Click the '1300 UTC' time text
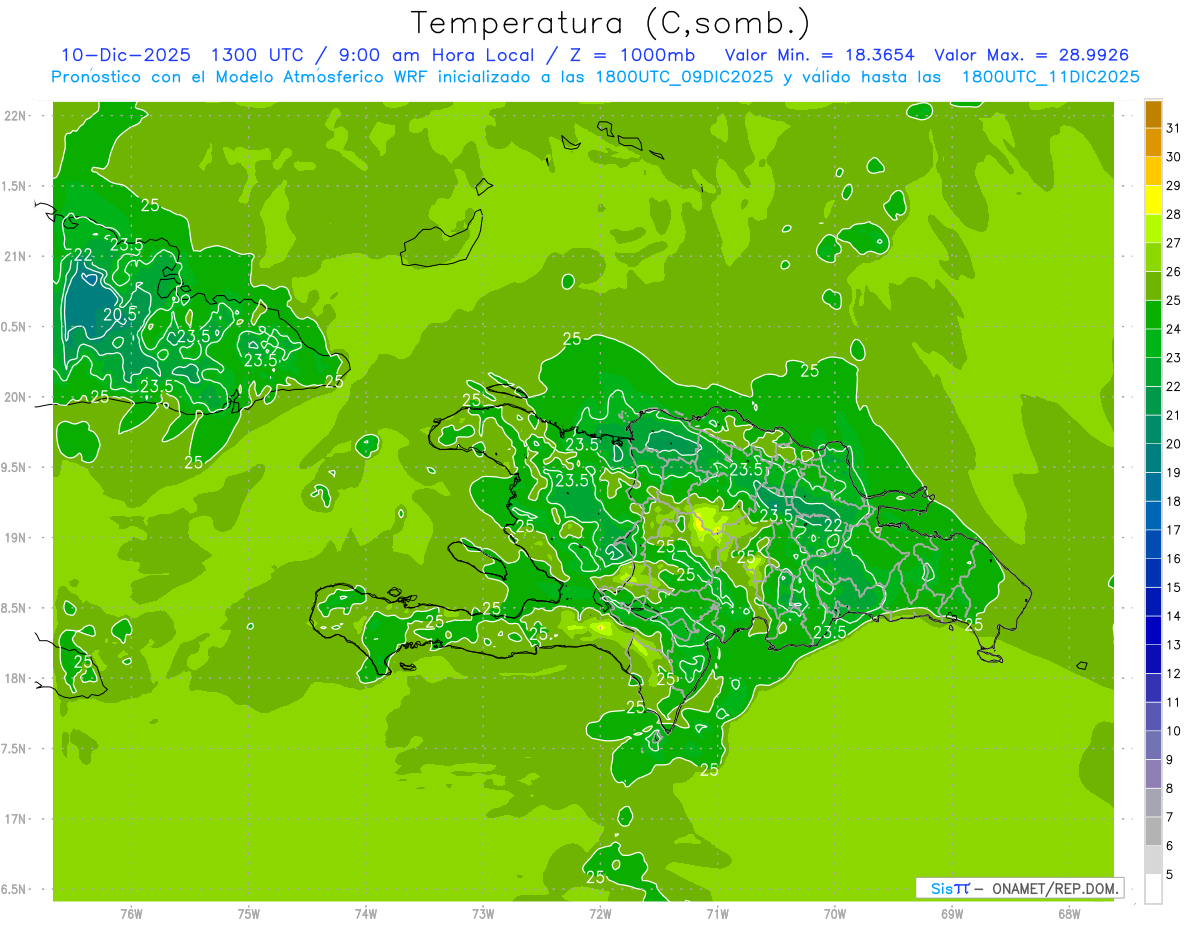Screen dimensions: 1200x927 pyautogui.click(x=260, y=54)
